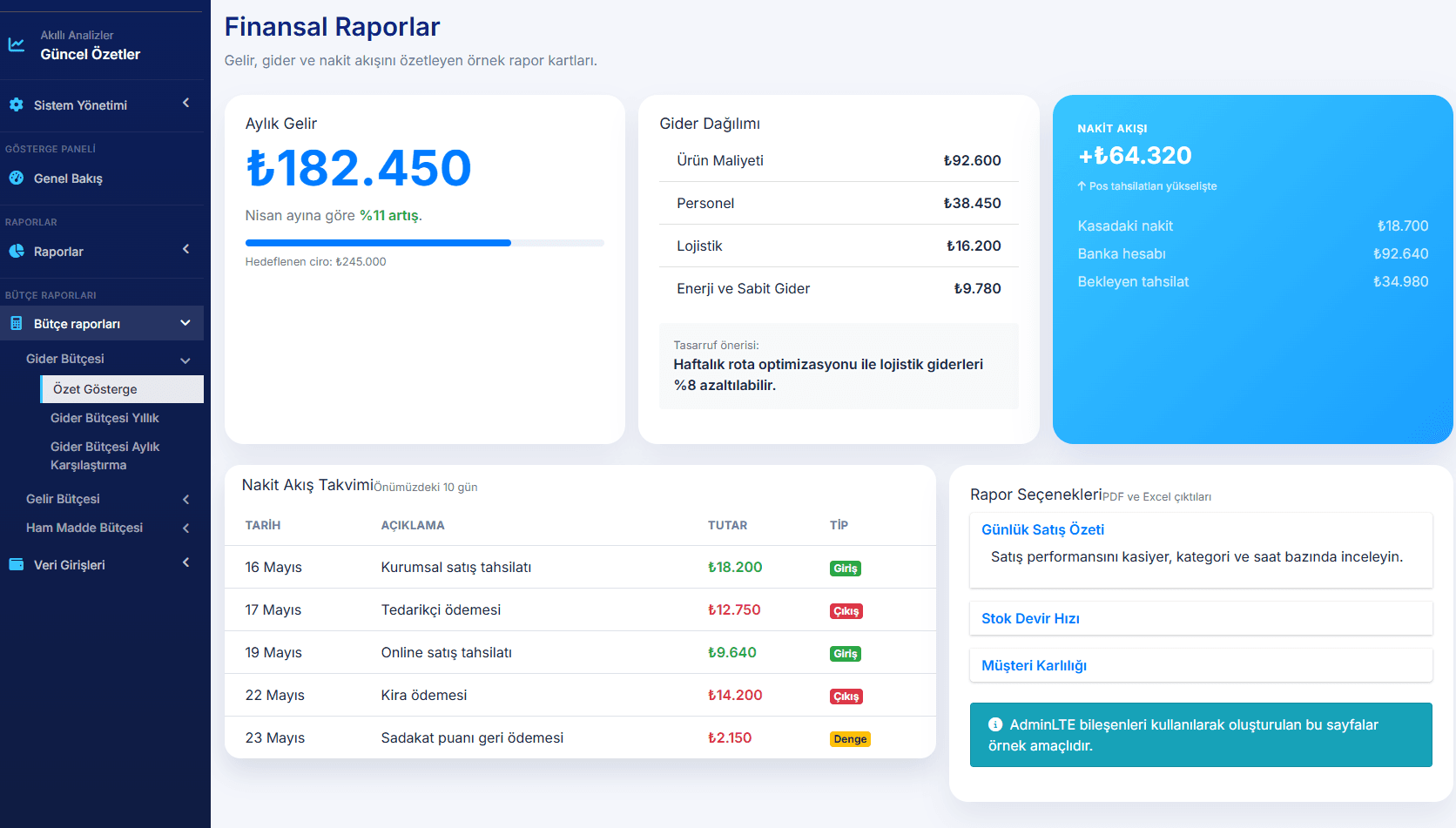The image size is (1456, 828).
Task: Click the monthly revenue progress bar
Action: point(425,243)
